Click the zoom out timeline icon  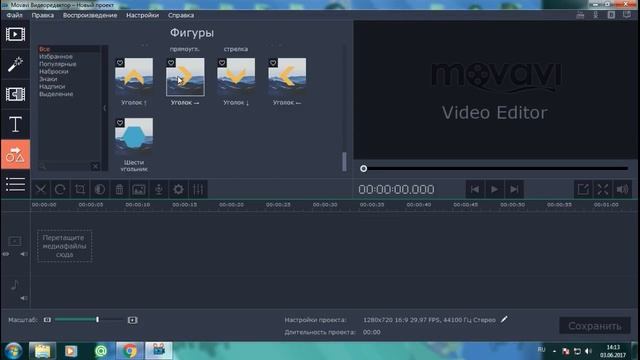pos(47,320)
